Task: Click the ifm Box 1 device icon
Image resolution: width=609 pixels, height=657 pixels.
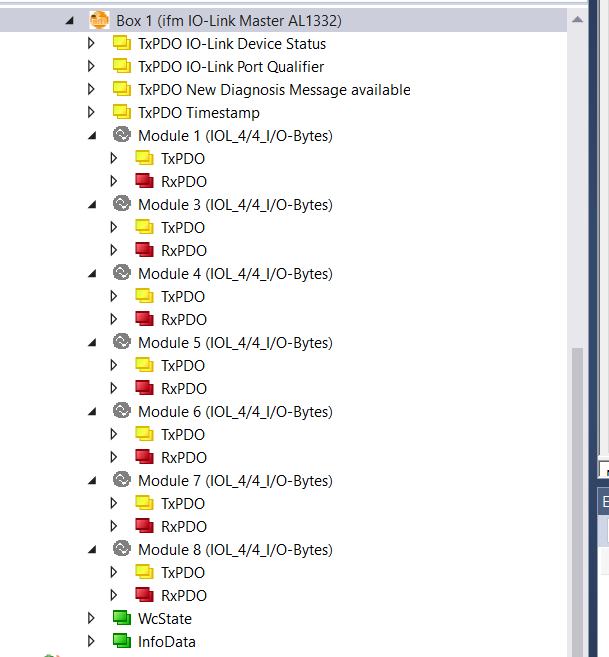Action: [x=99, y=20]
